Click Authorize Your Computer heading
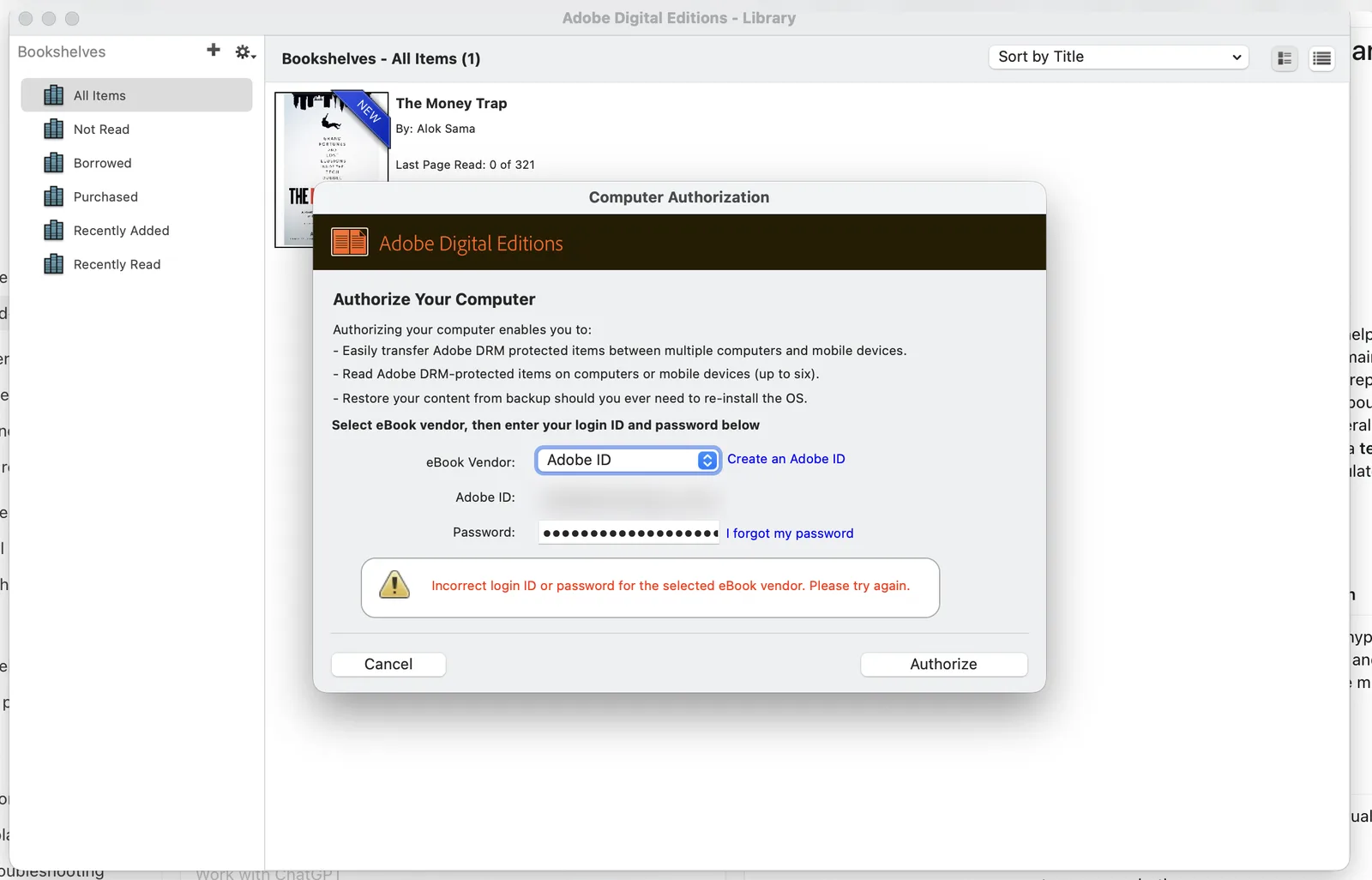Viewport: 1372px width, 880px height. click(434, 299)
